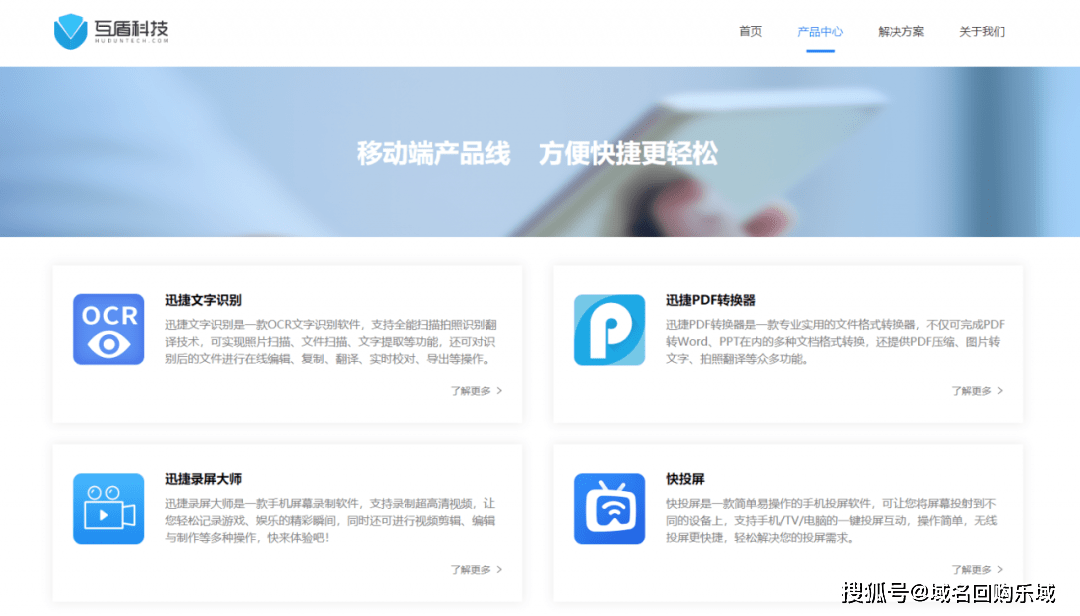Click 了解更多 under 快投屏
Screen dimensions: 1080x616
point(977,570)
